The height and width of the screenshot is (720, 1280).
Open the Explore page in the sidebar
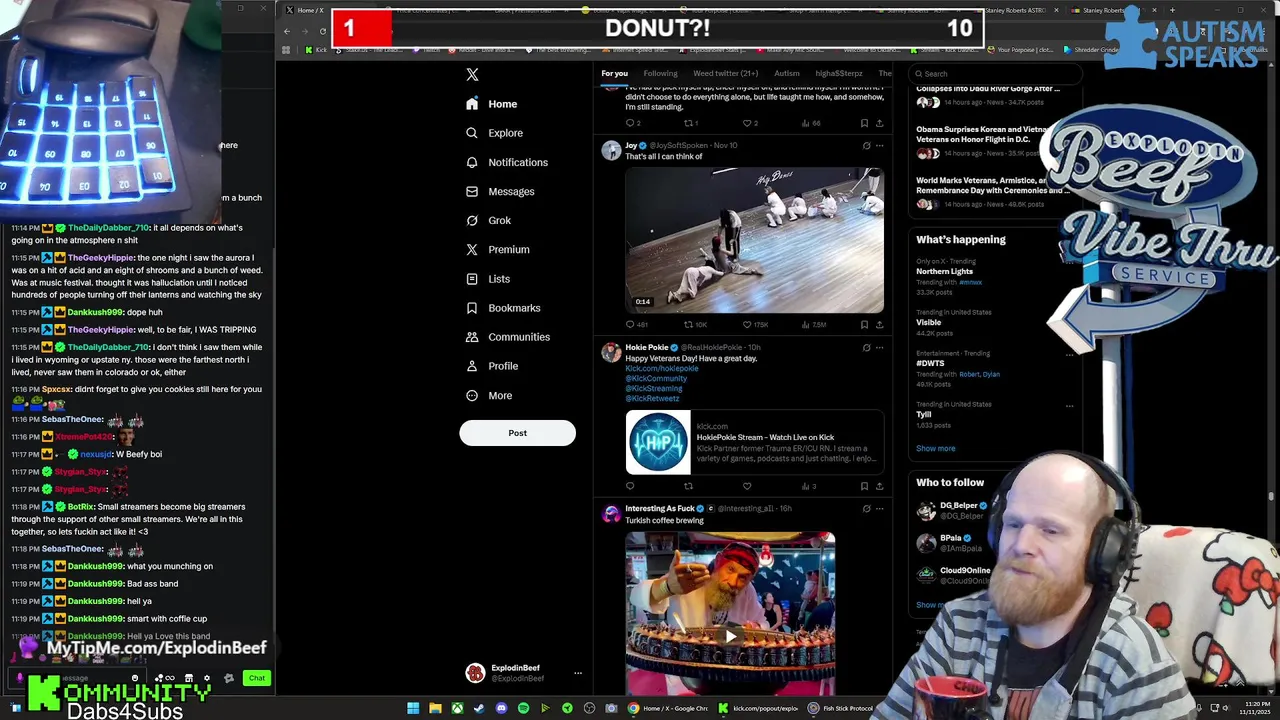coord(494,133)
